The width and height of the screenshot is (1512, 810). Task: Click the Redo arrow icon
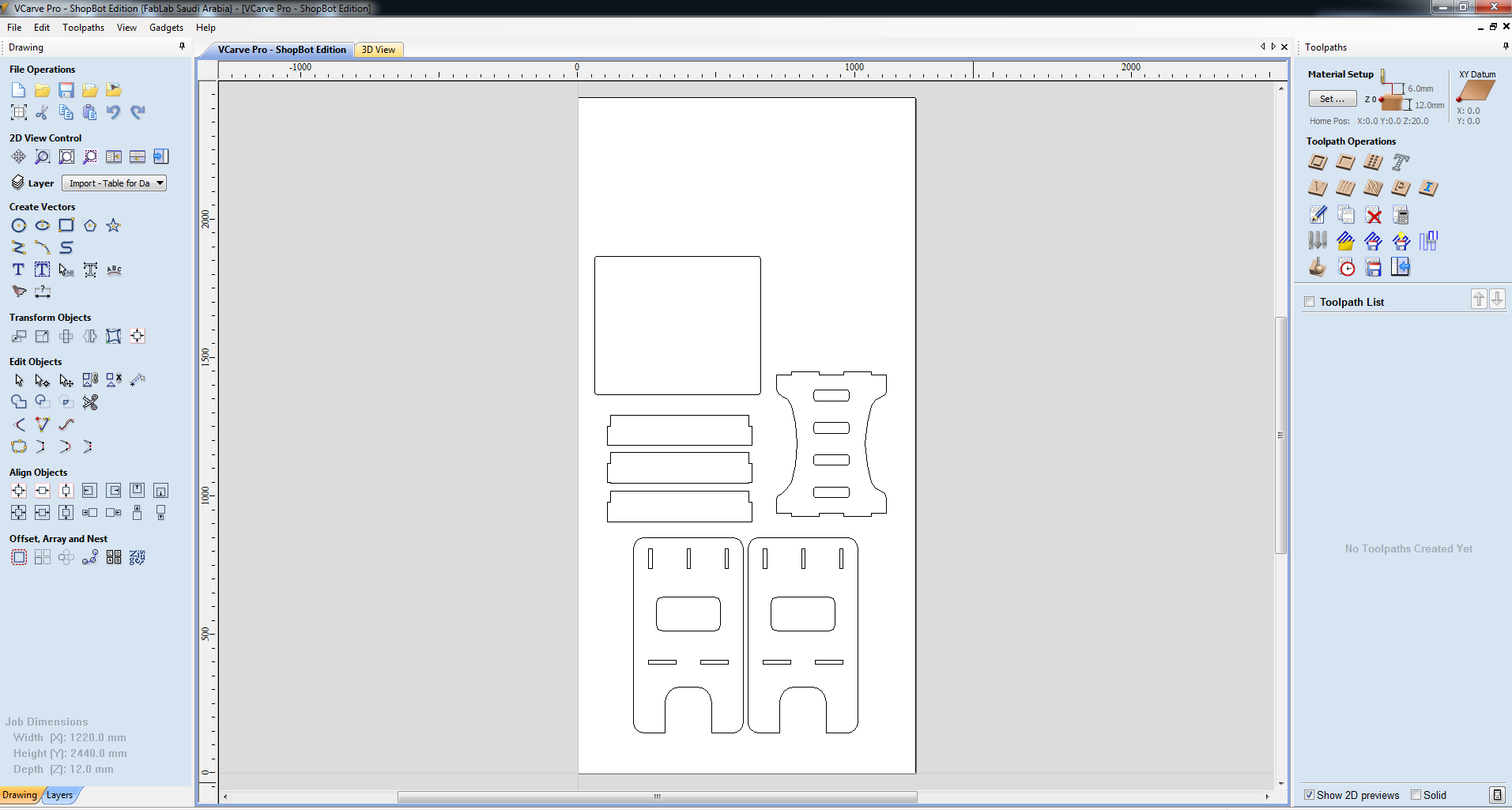pyautogui.click(x=138, y=112)
